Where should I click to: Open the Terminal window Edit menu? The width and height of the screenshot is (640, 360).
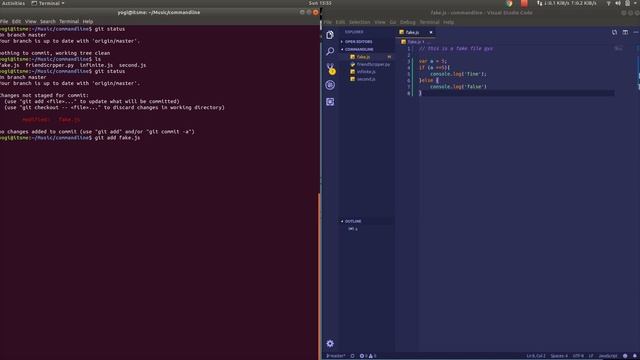[x=16, y=21]
